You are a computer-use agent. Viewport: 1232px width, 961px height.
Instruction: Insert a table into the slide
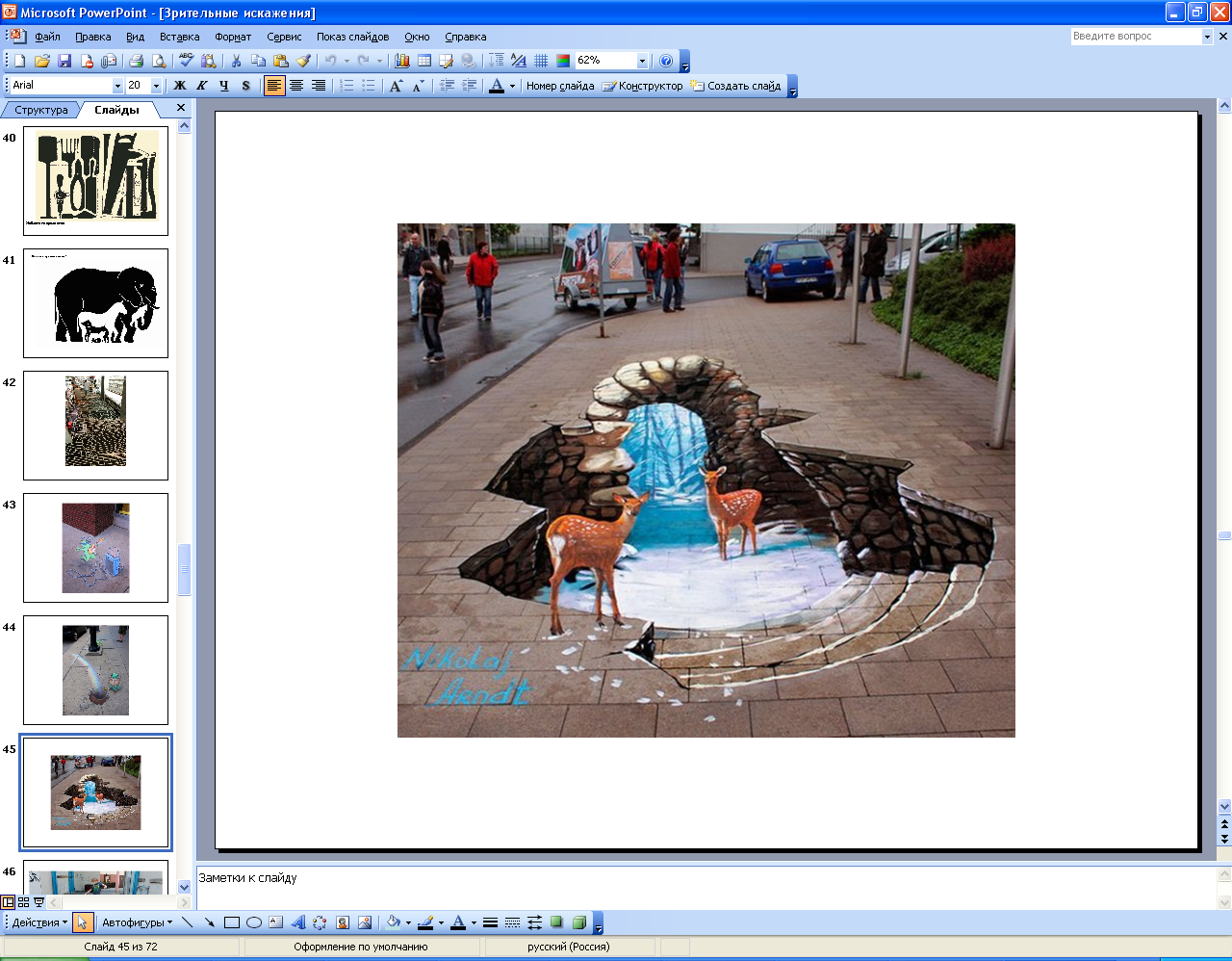[424, 61]
